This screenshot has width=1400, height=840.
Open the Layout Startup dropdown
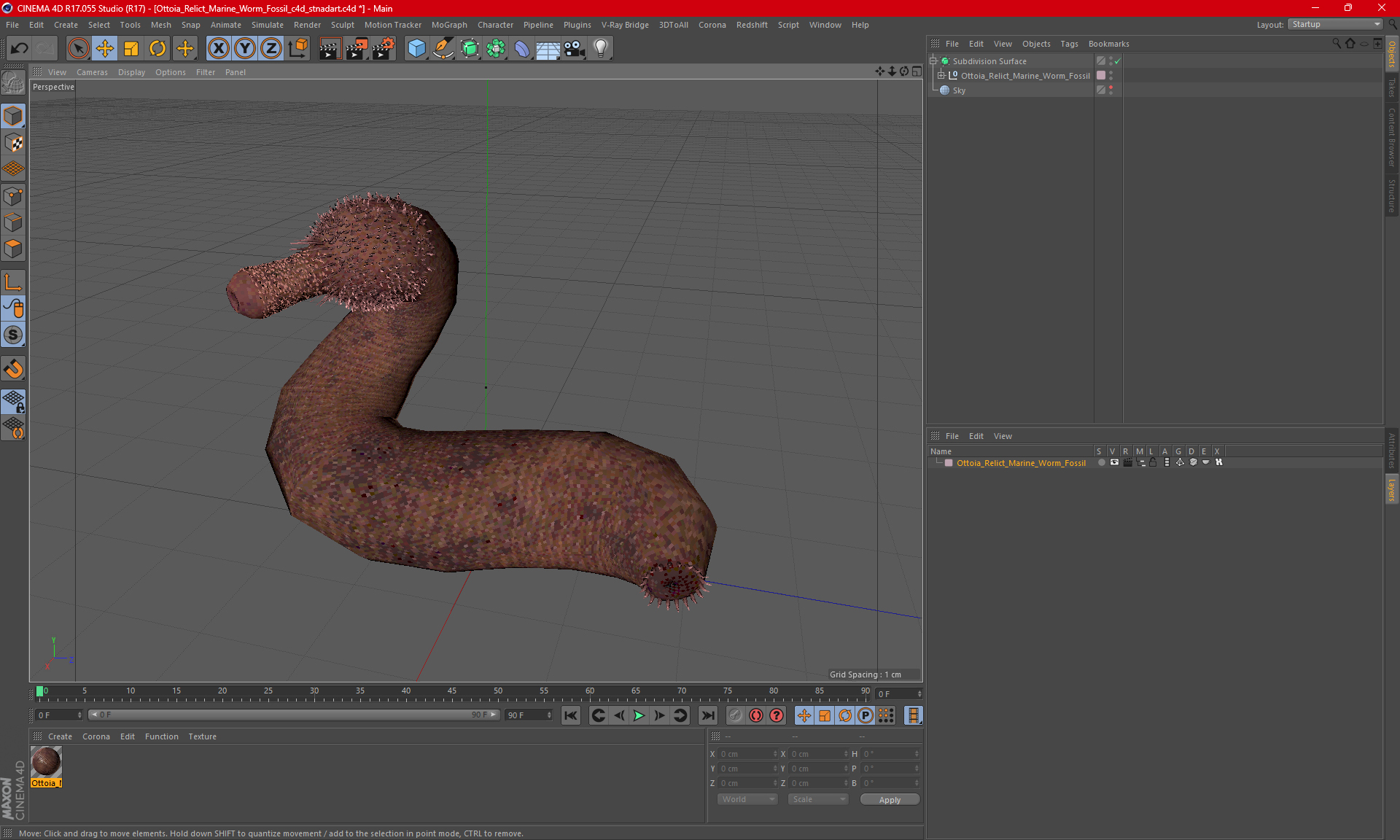[x=1336, y=24]
